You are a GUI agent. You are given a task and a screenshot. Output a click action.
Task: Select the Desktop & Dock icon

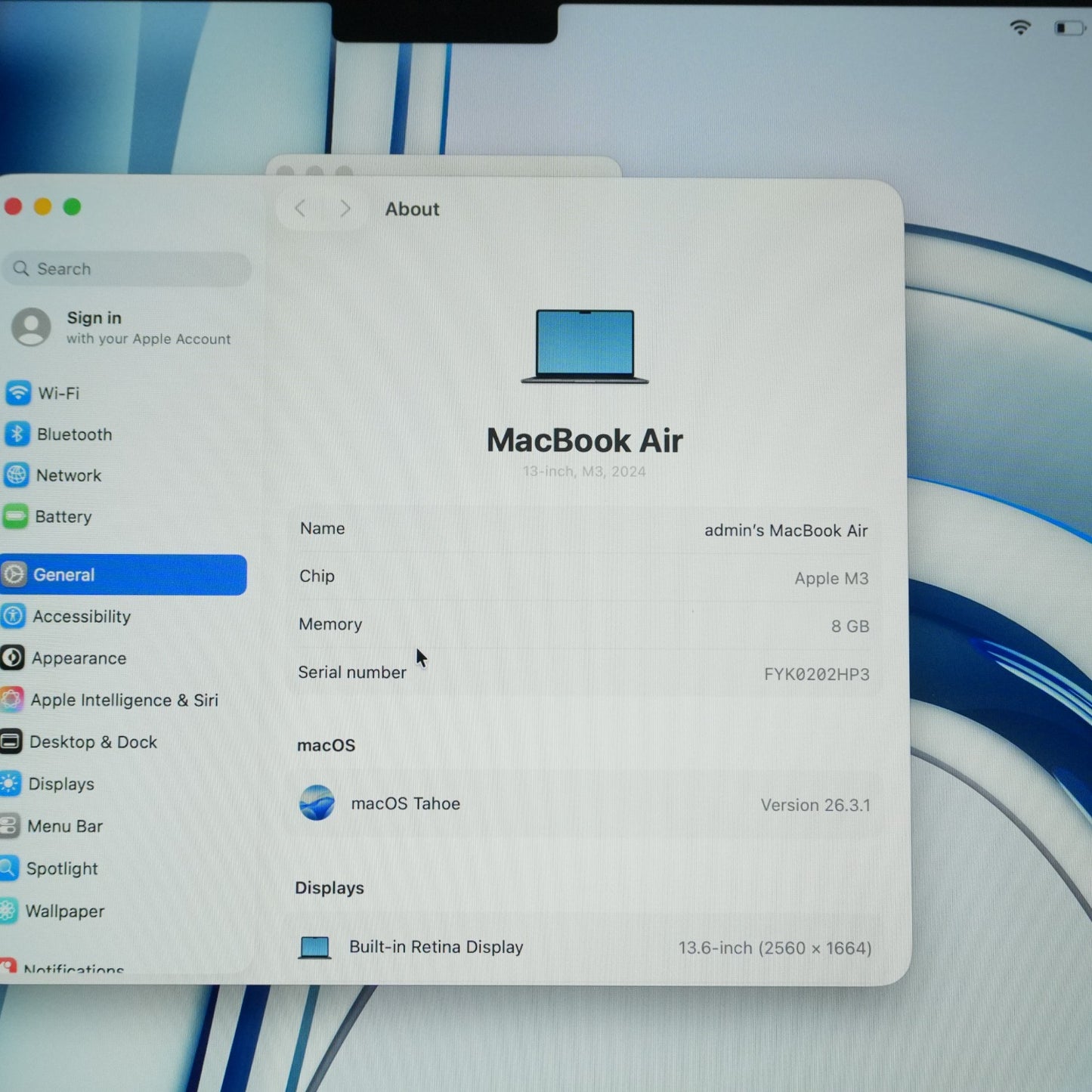pos(11,741)
